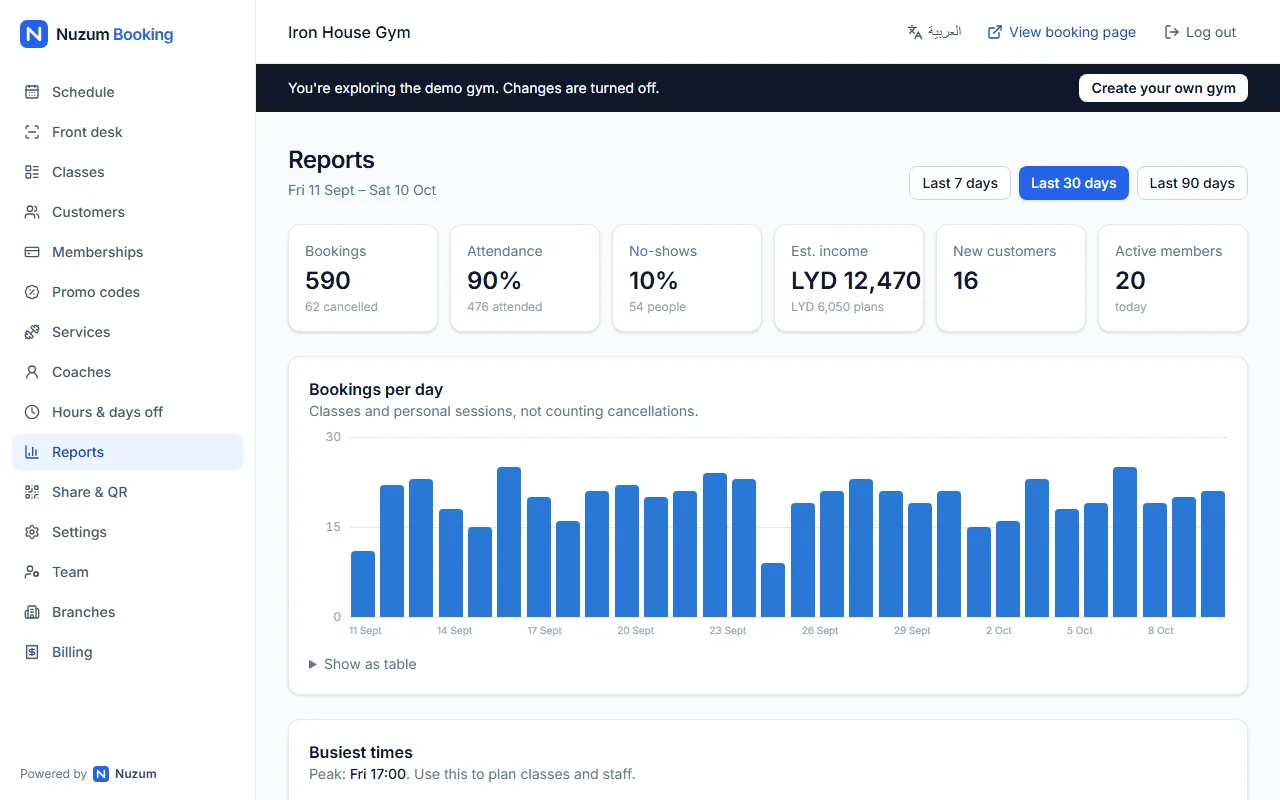
Task: Click the Branches building icon
Action: point(32,612)
